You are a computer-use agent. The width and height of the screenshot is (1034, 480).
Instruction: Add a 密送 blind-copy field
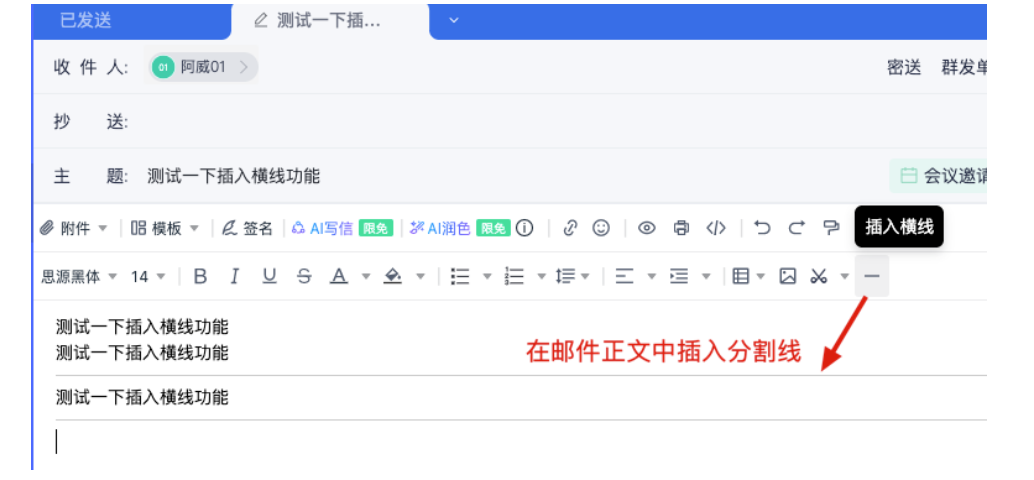coord(903,67)
